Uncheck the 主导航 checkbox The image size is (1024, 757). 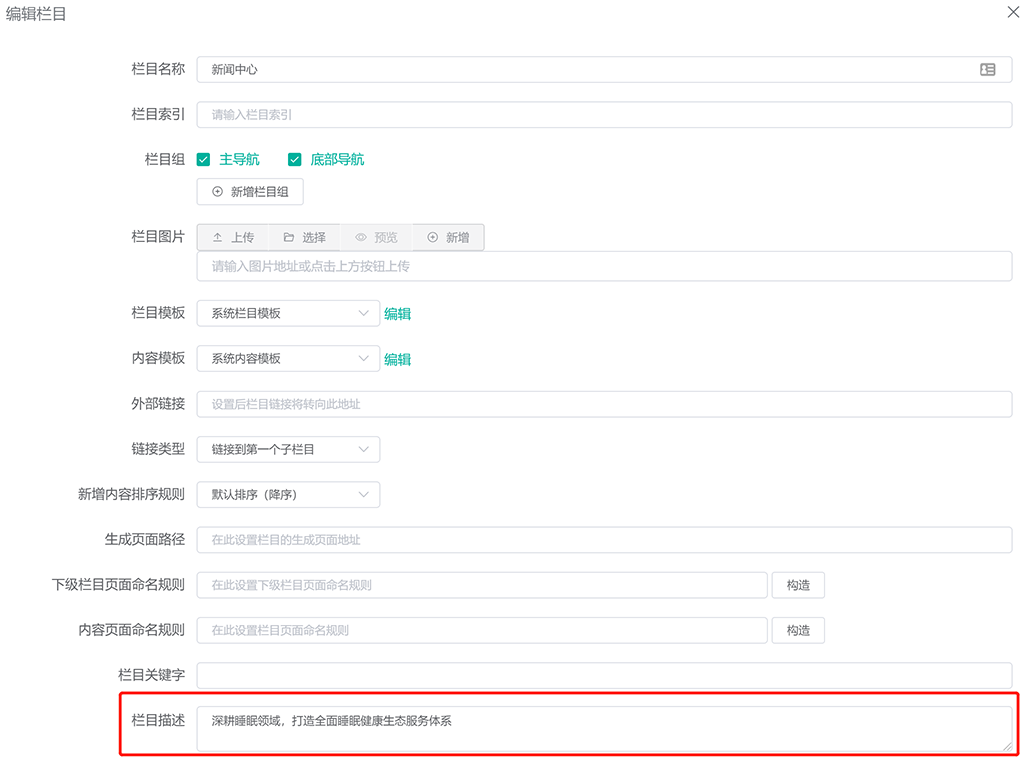click(204, 159)
